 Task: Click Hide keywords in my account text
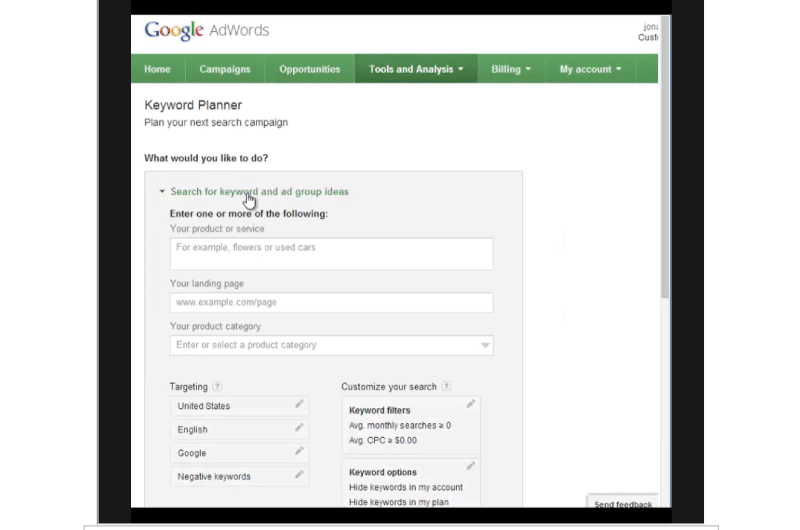pos(406,487)
